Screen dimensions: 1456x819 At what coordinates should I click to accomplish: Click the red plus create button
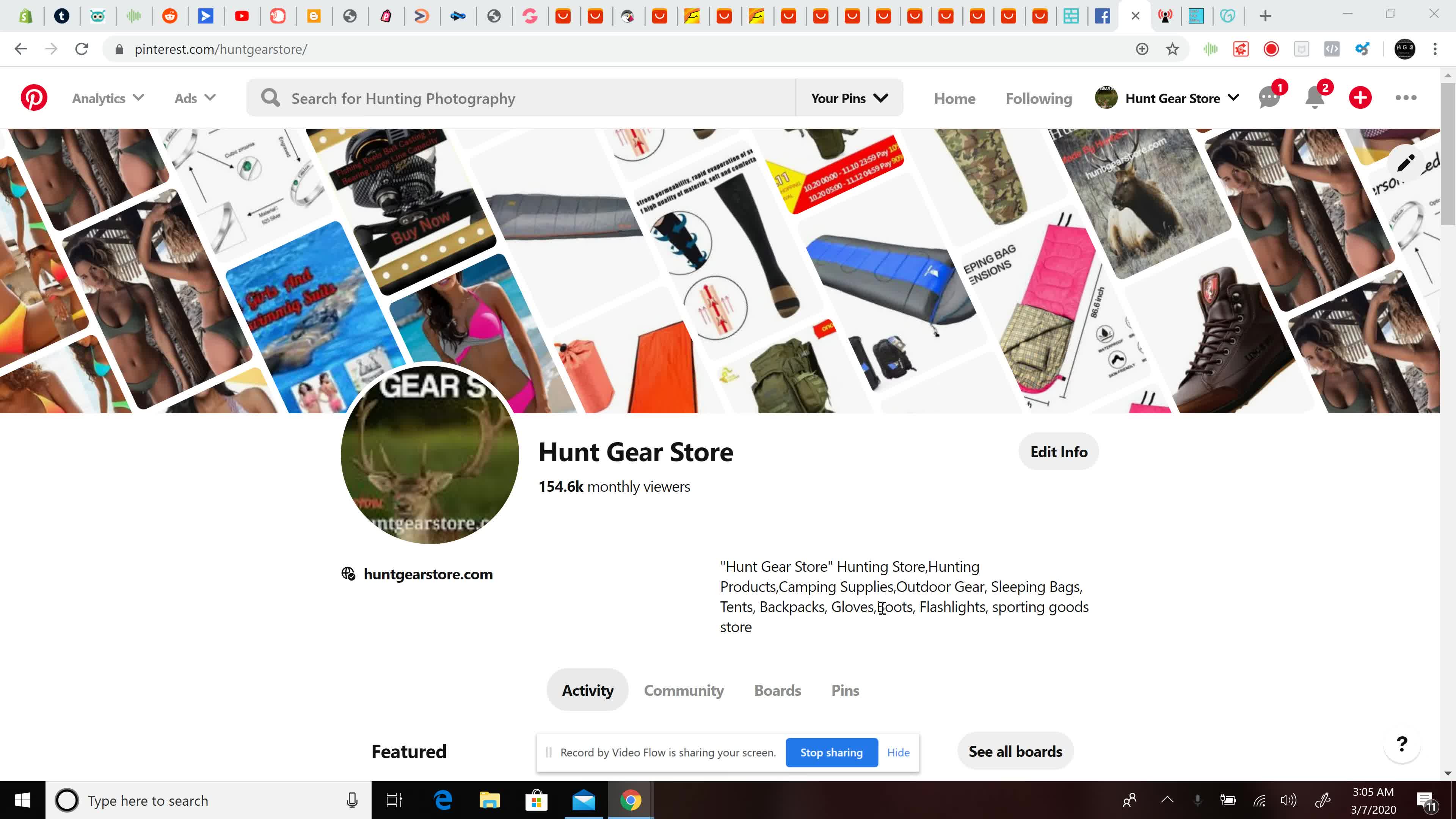point(1360,98)
